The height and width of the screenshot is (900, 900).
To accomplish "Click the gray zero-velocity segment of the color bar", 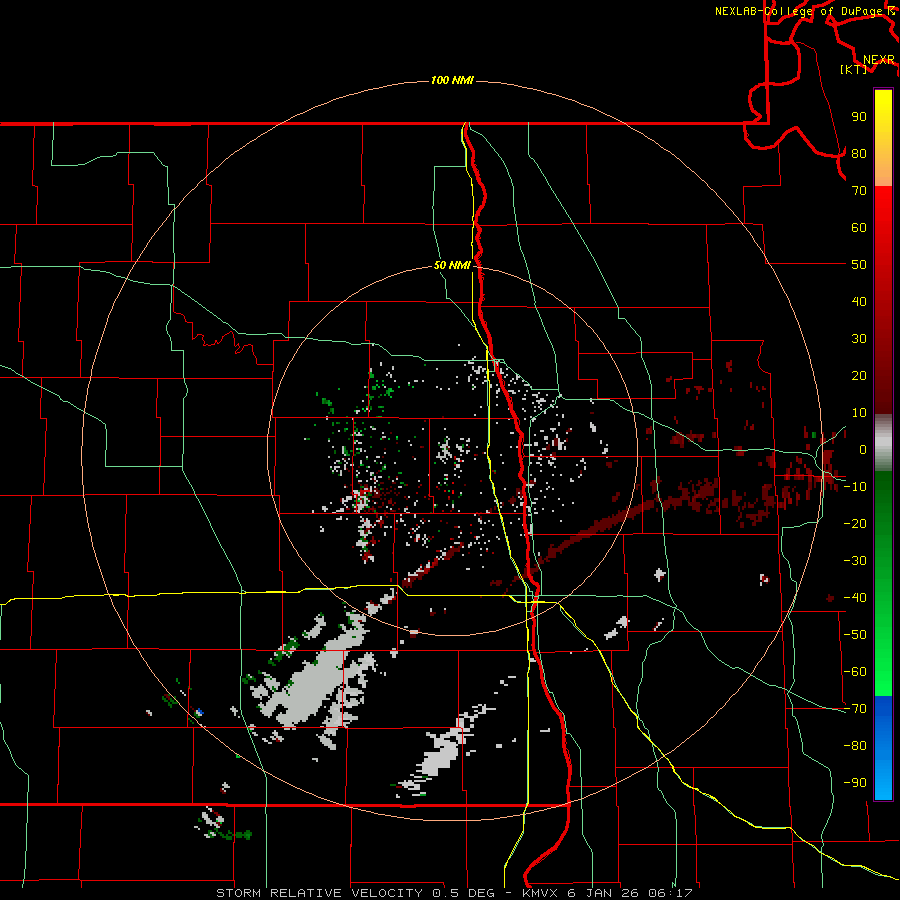I will 883,443.
